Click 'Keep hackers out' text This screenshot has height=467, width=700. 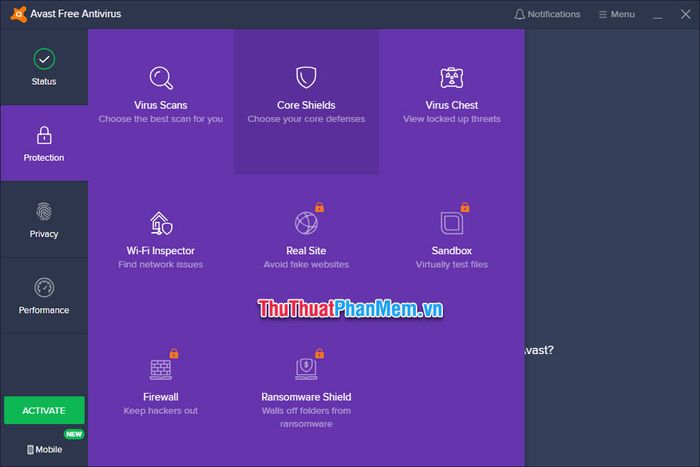pyautogui.click(x=161, y=410)
